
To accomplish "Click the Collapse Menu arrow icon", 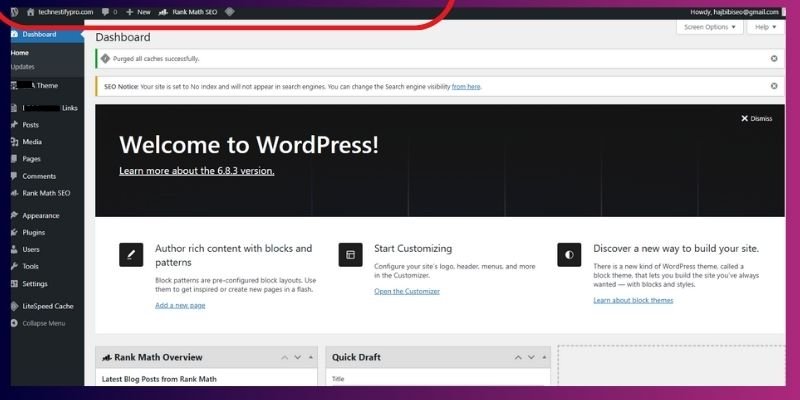I will coord(15,323).
